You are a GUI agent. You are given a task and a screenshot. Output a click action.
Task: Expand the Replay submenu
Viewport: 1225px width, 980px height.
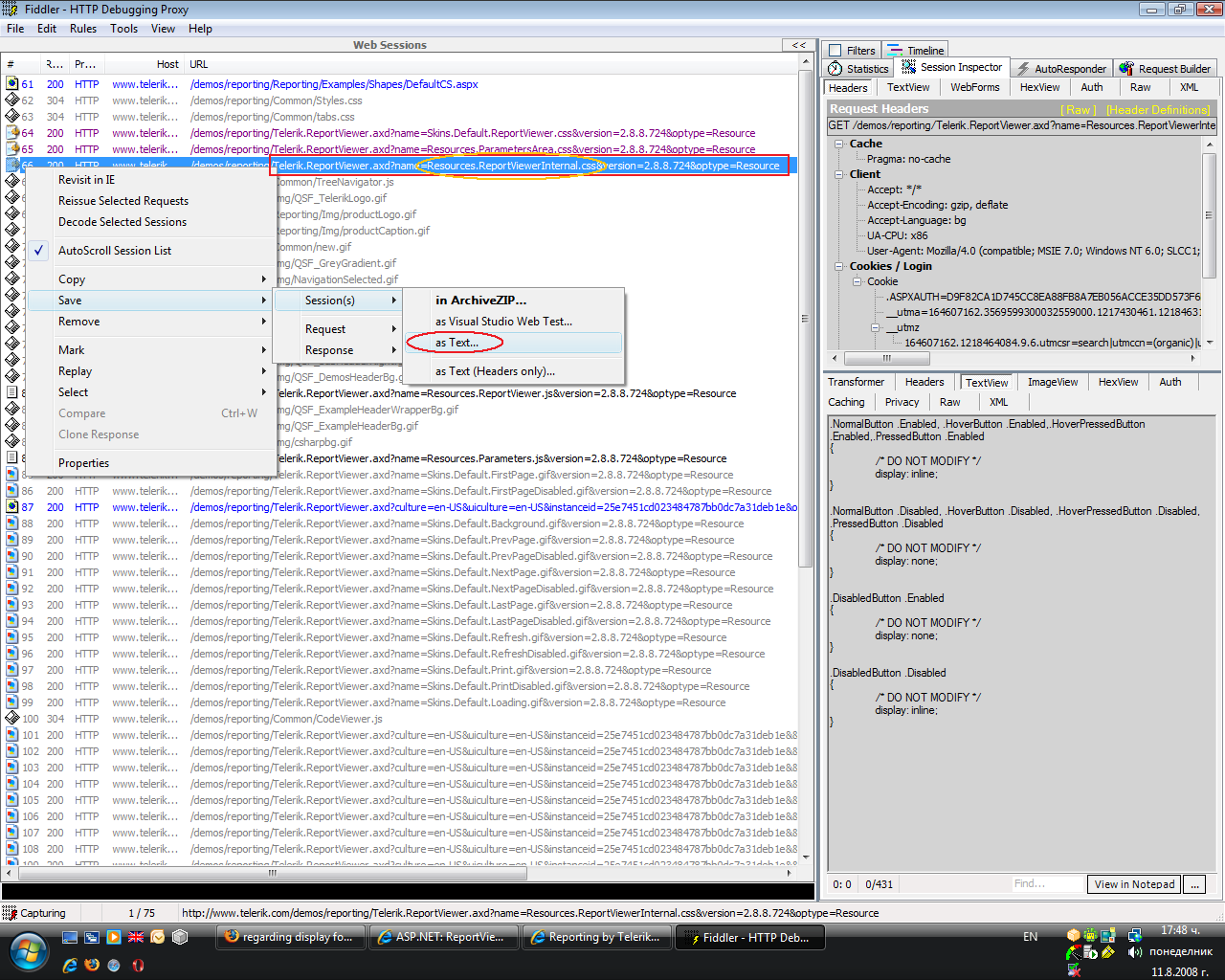[150, 371]
